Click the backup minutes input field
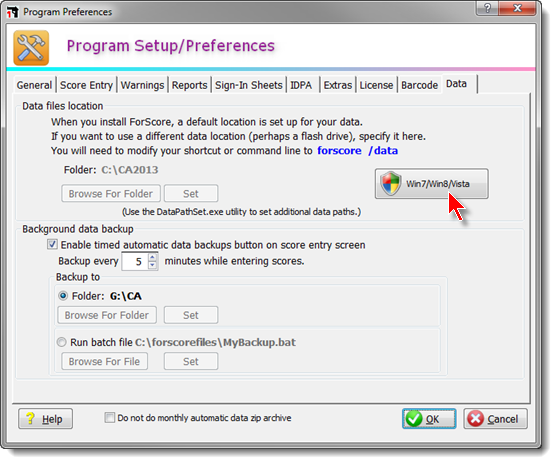Screen dimensions: 557x464 click(x=135, y=261)
